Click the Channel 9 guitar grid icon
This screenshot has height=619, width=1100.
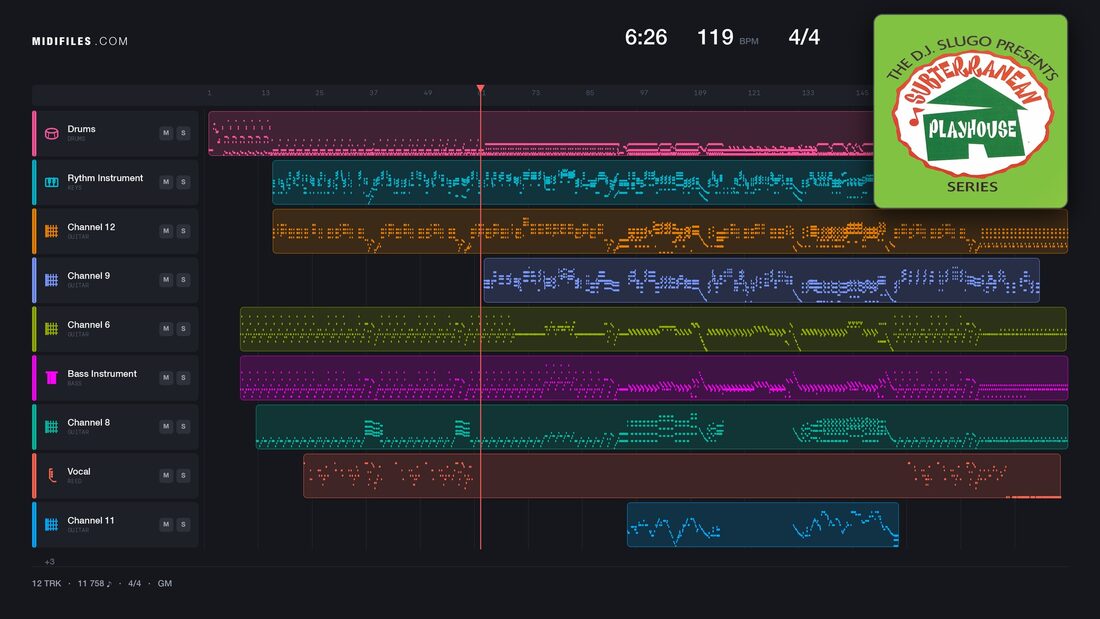51,280
